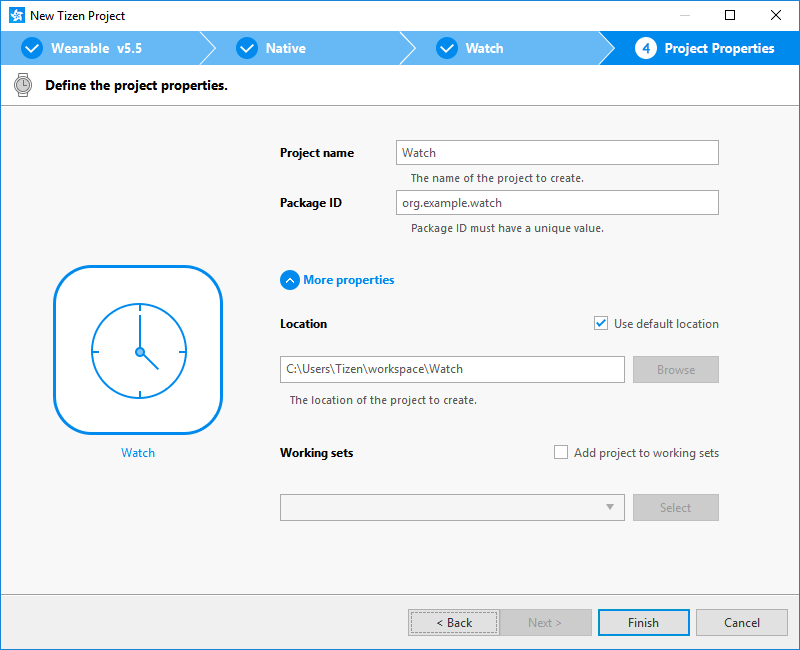
Task: Cancel the new project wizard
Action: 741,622
